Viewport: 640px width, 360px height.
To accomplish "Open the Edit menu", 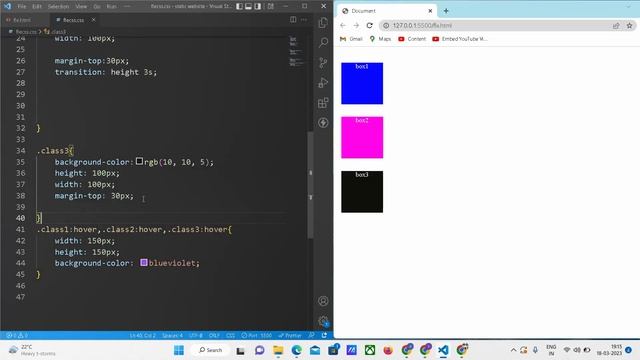I will point(37,7).
